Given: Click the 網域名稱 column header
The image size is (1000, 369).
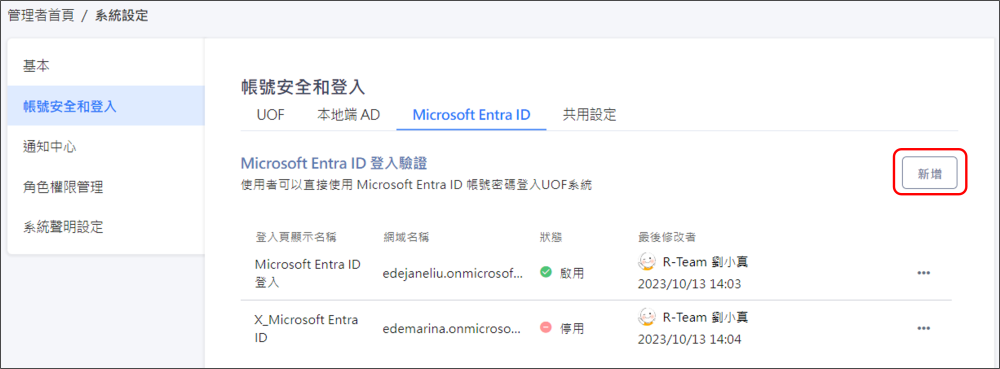Looking at the screenshot, I should pyautogui.click(x=406, y=237).
